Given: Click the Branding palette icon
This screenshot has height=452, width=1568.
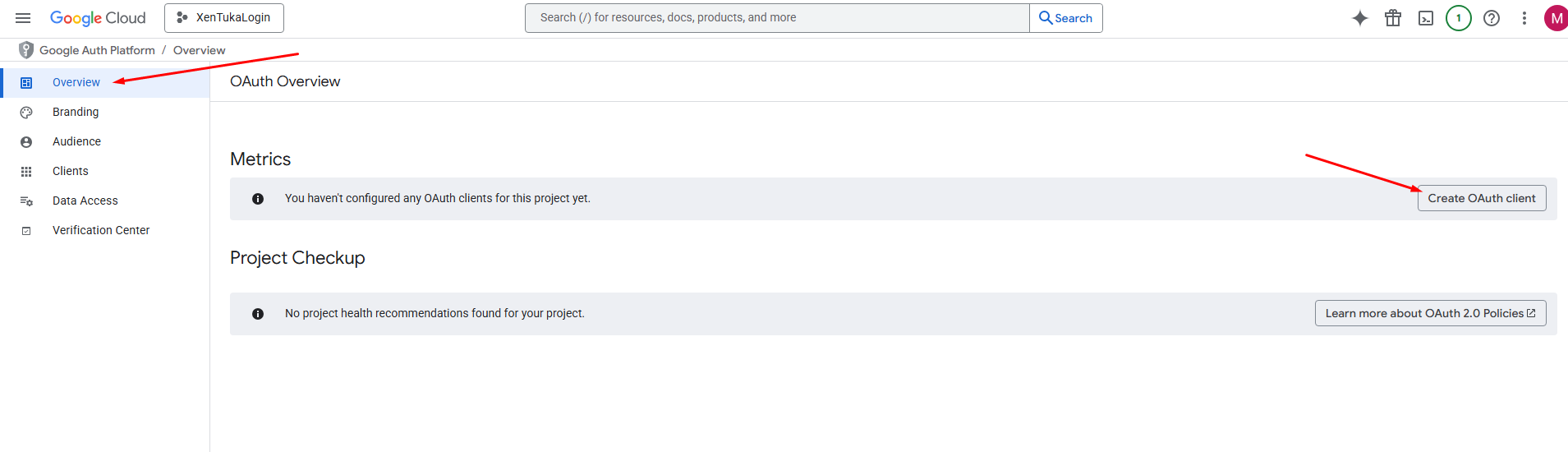Looking at the screenshot, I should (26, 113).
